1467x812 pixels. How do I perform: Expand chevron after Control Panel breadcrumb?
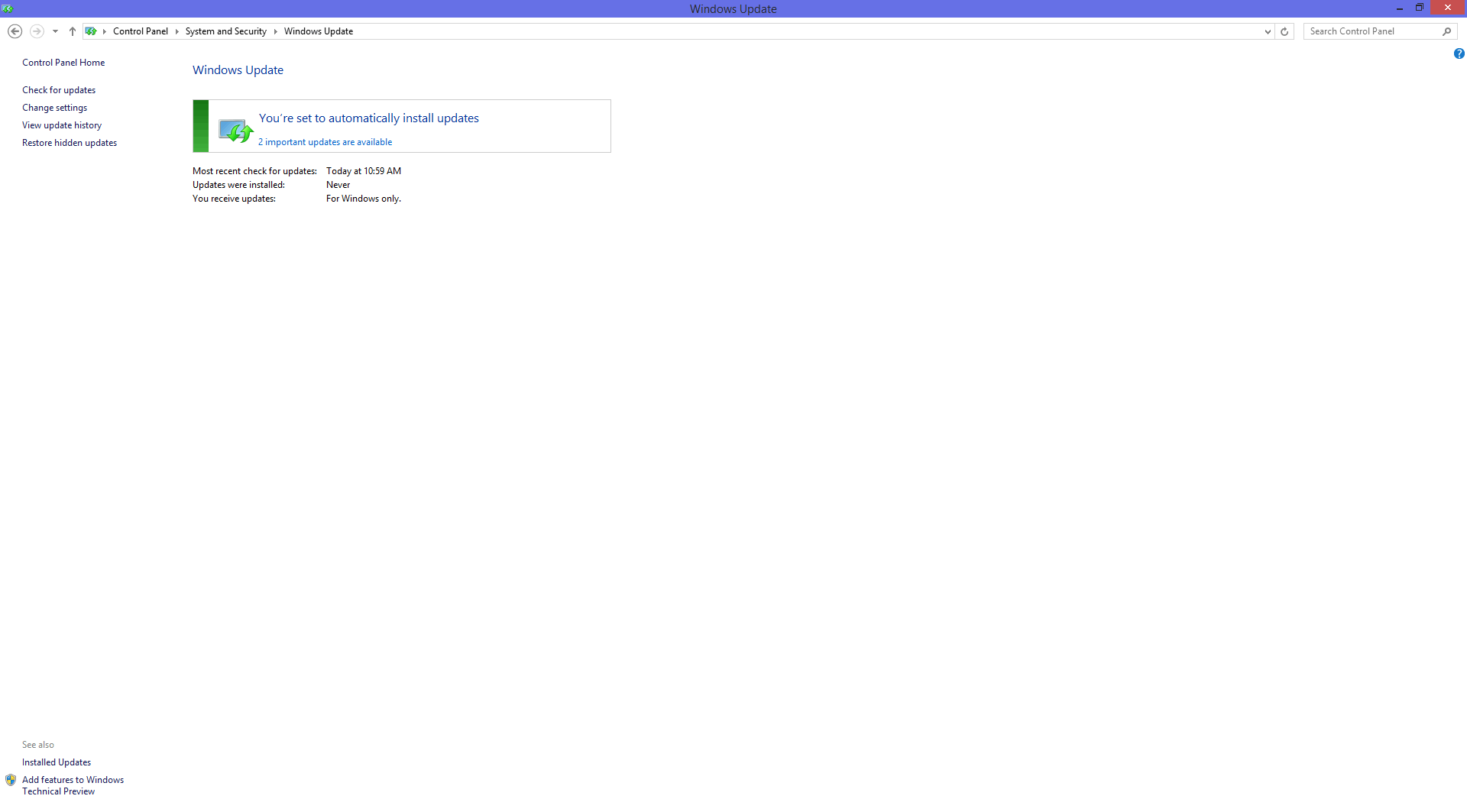coord(176,31)
